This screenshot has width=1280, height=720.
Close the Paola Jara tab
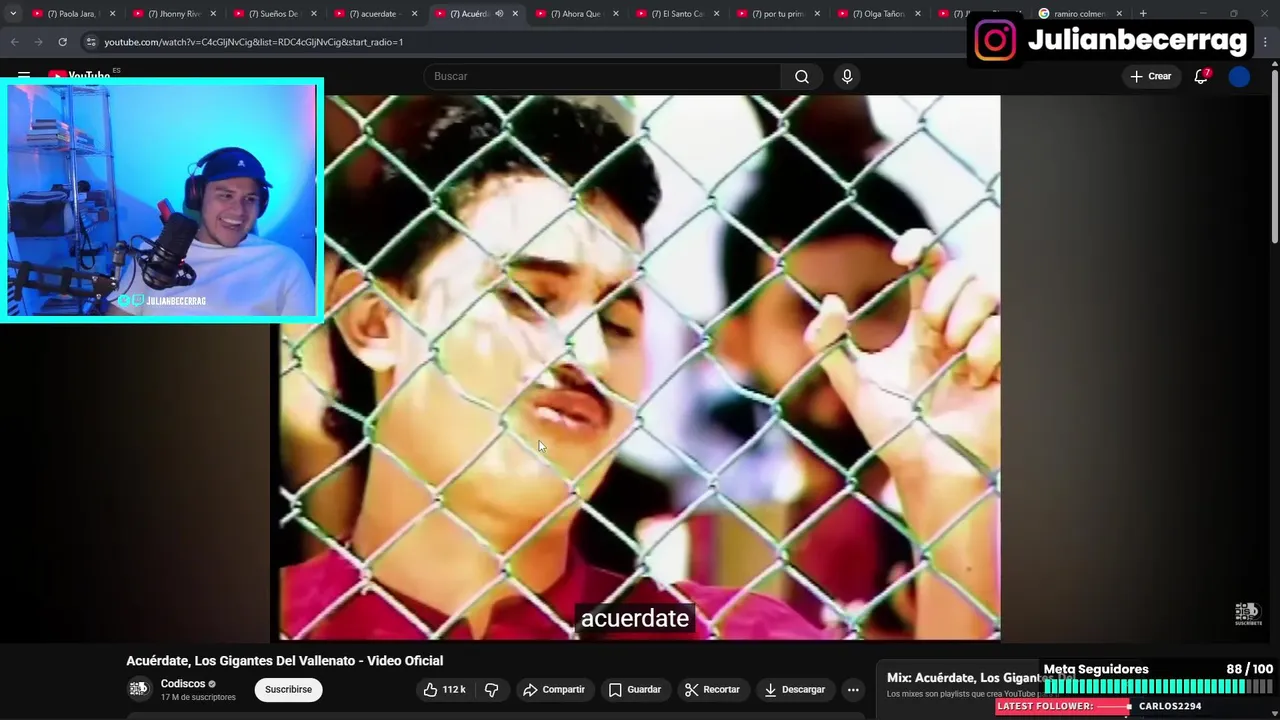coord(112,14)
